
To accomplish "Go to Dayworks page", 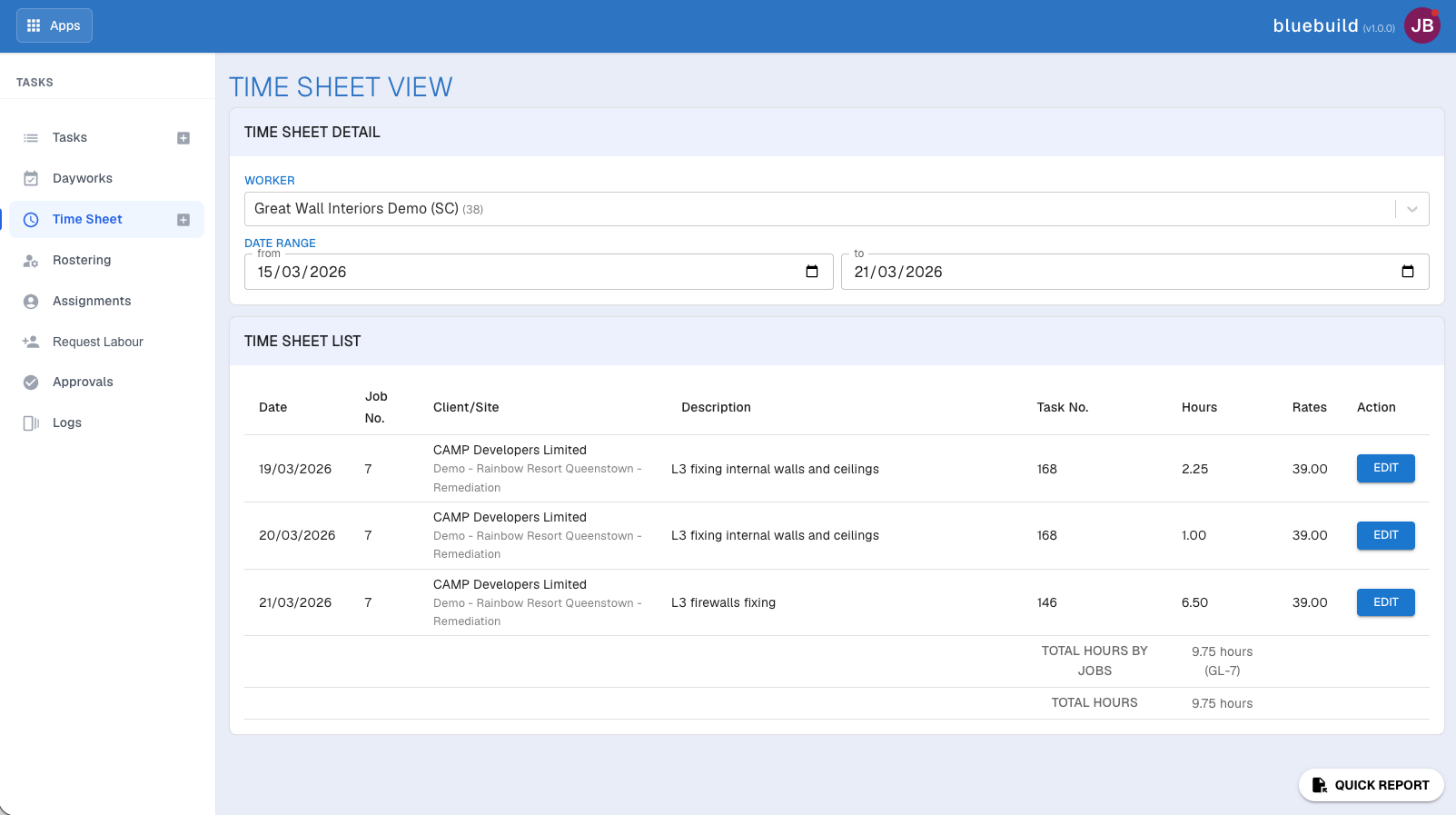I will point(83,179).
